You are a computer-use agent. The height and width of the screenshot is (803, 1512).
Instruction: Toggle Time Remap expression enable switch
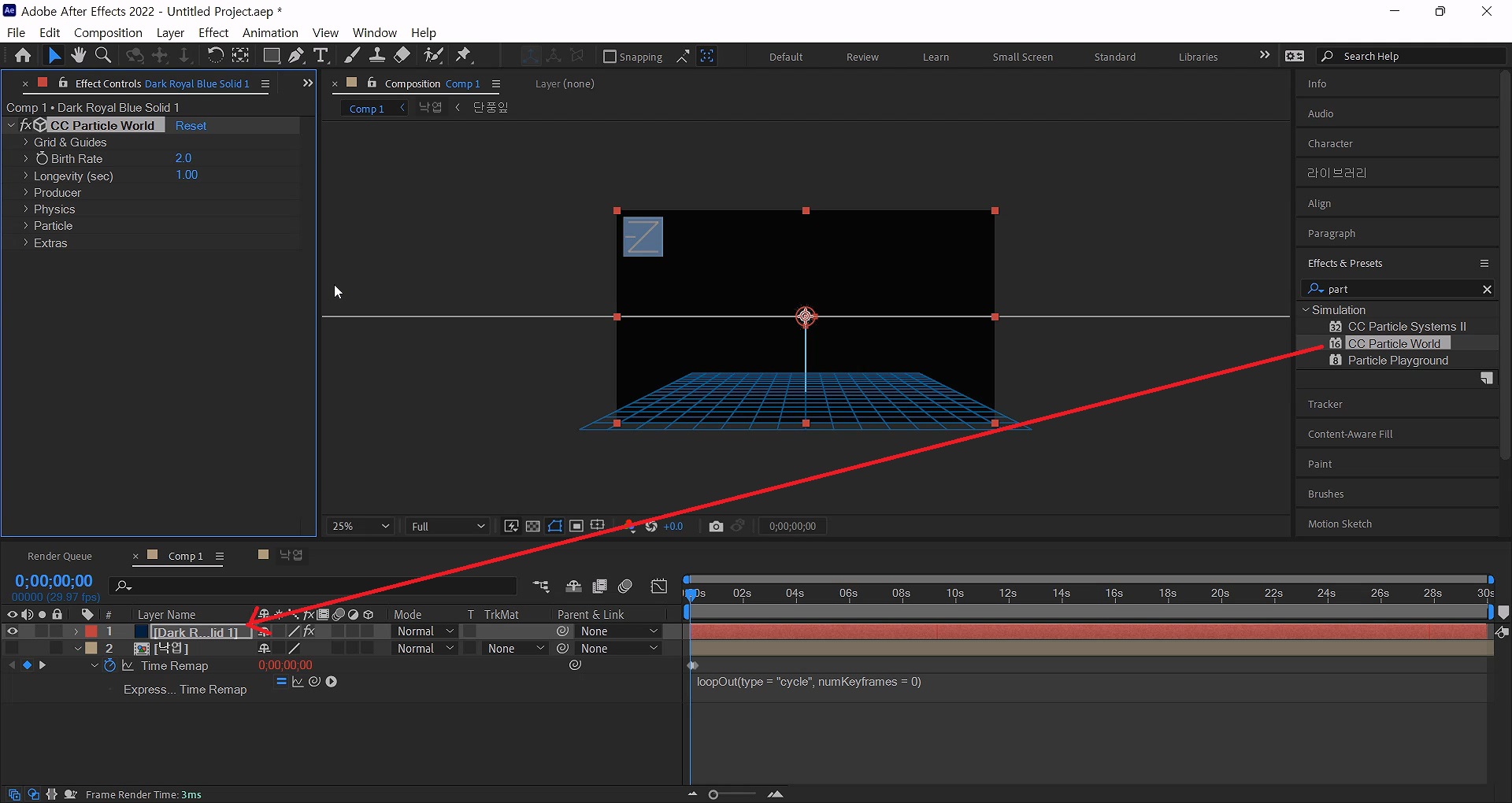pos(281,682)
